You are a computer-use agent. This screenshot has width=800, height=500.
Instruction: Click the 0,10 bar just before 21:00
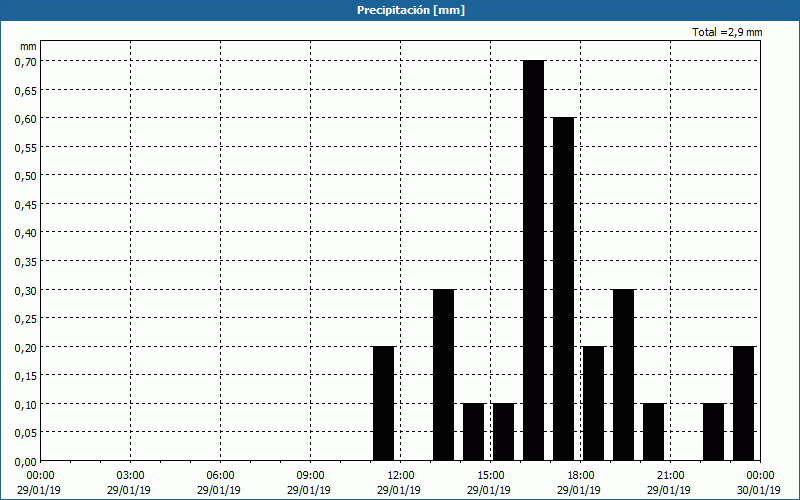click(654, 432)
